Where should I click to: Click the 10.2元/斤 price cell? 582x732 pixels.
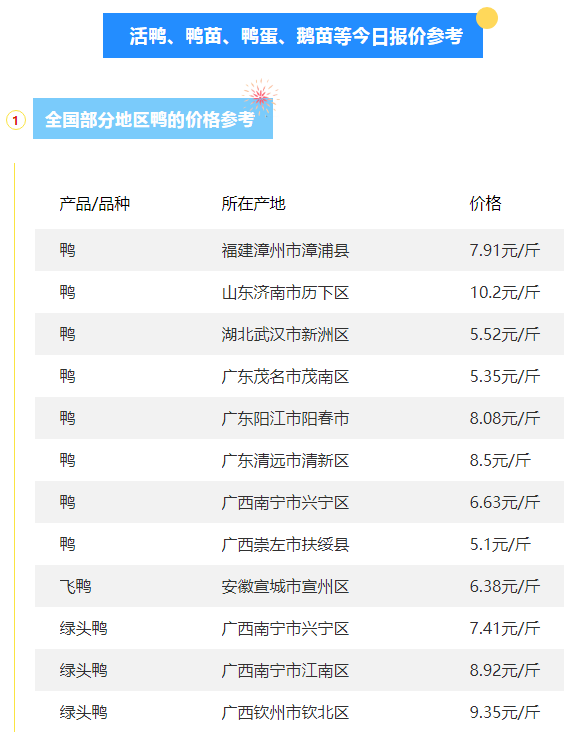505,293
